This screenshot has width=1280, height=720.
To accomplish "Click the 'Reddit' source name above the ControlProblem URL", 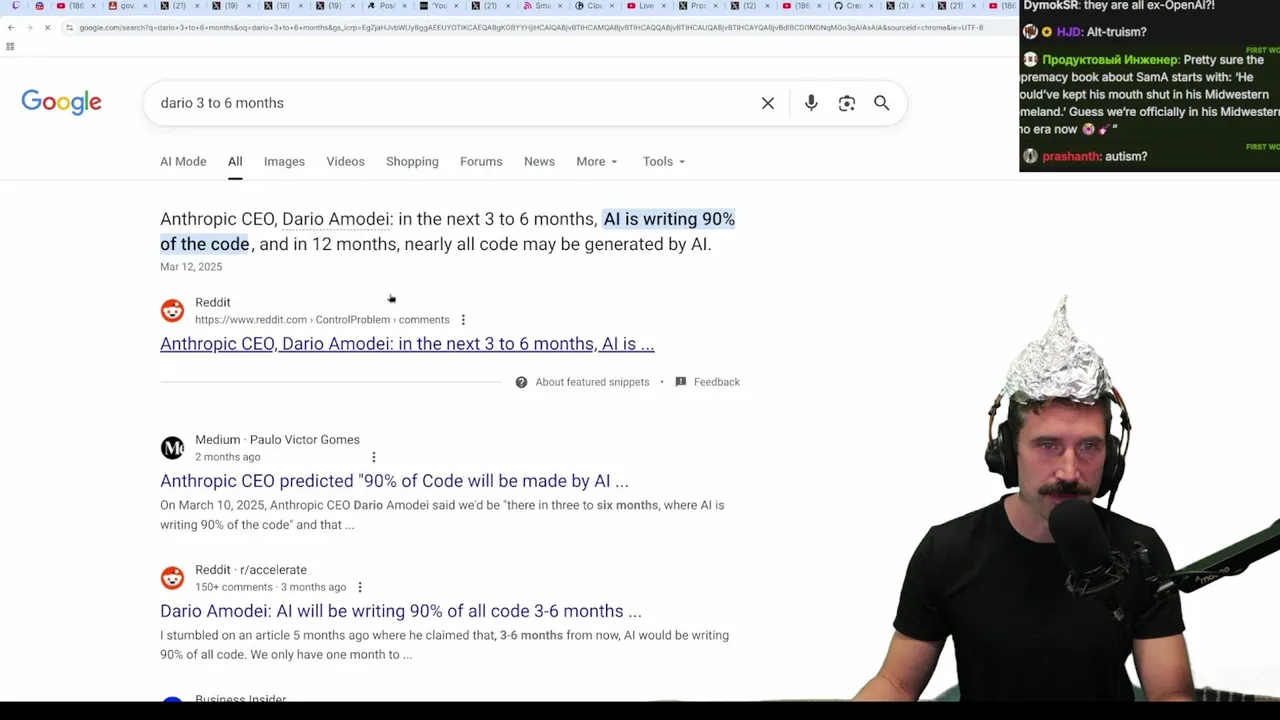I will point(212,302).
